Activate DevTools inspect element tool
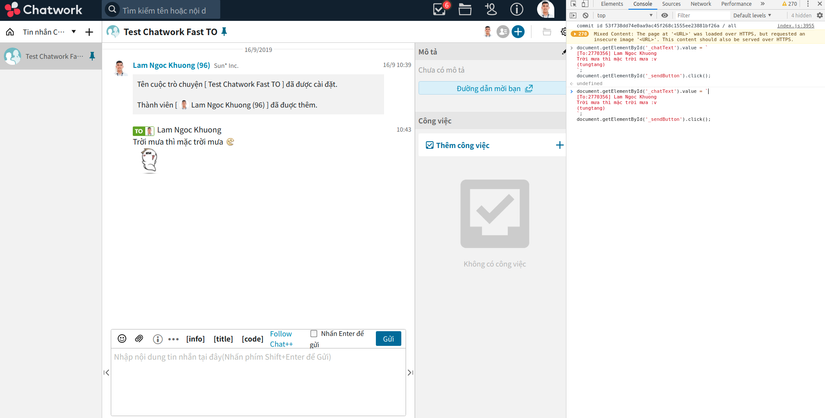This screenshot has width=825, height=418. pyautogui.click(x=574, y=4)
